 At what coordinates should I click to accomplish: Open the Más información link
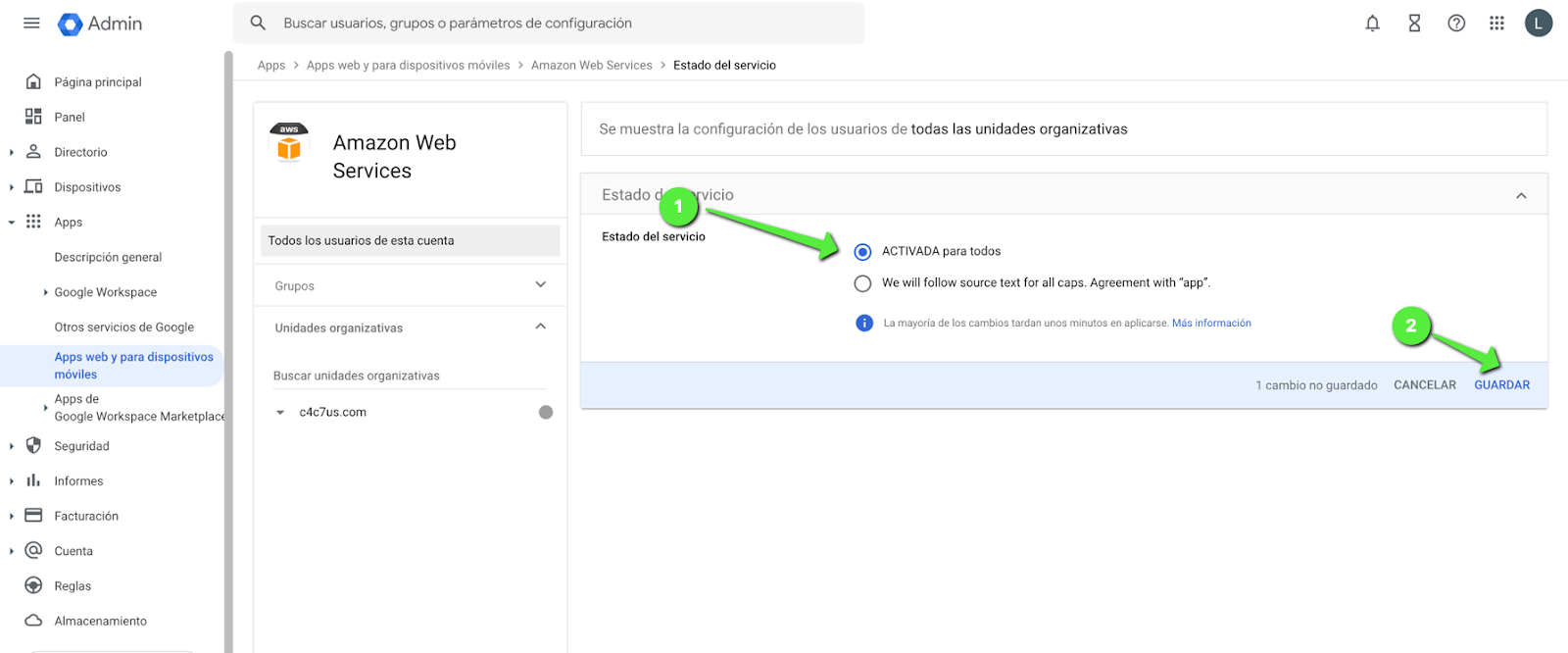(1211, 323)
